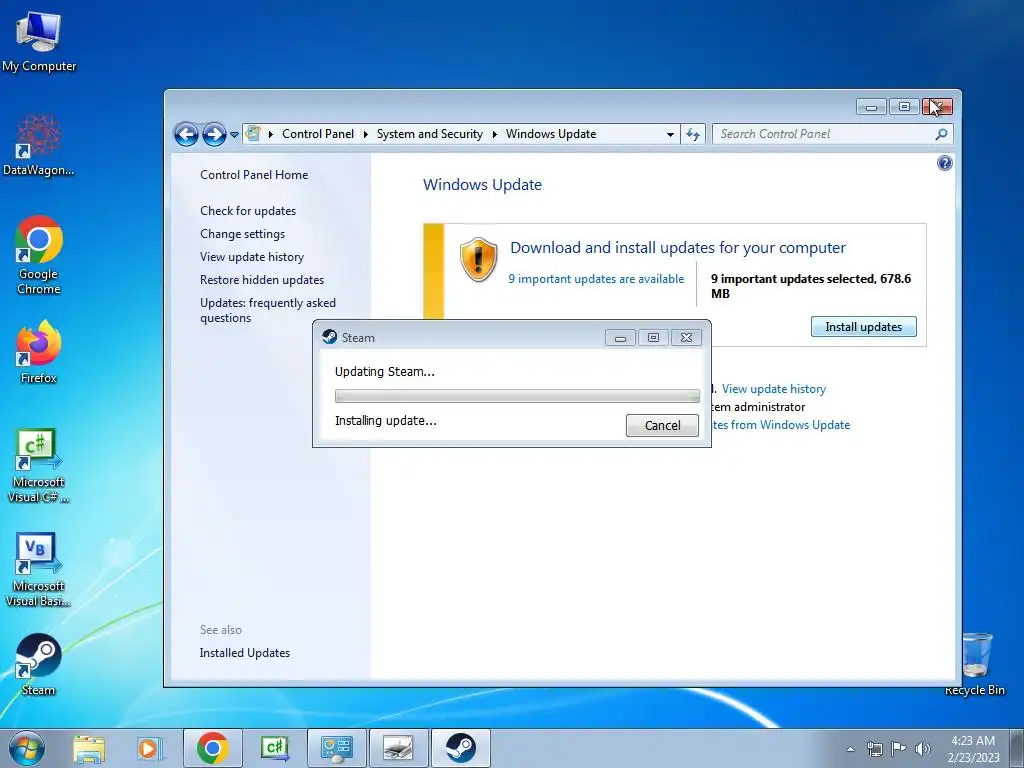1024x768 pixels.
Task: Open the recent pages dropdown arrow
Action: (234, 135)
